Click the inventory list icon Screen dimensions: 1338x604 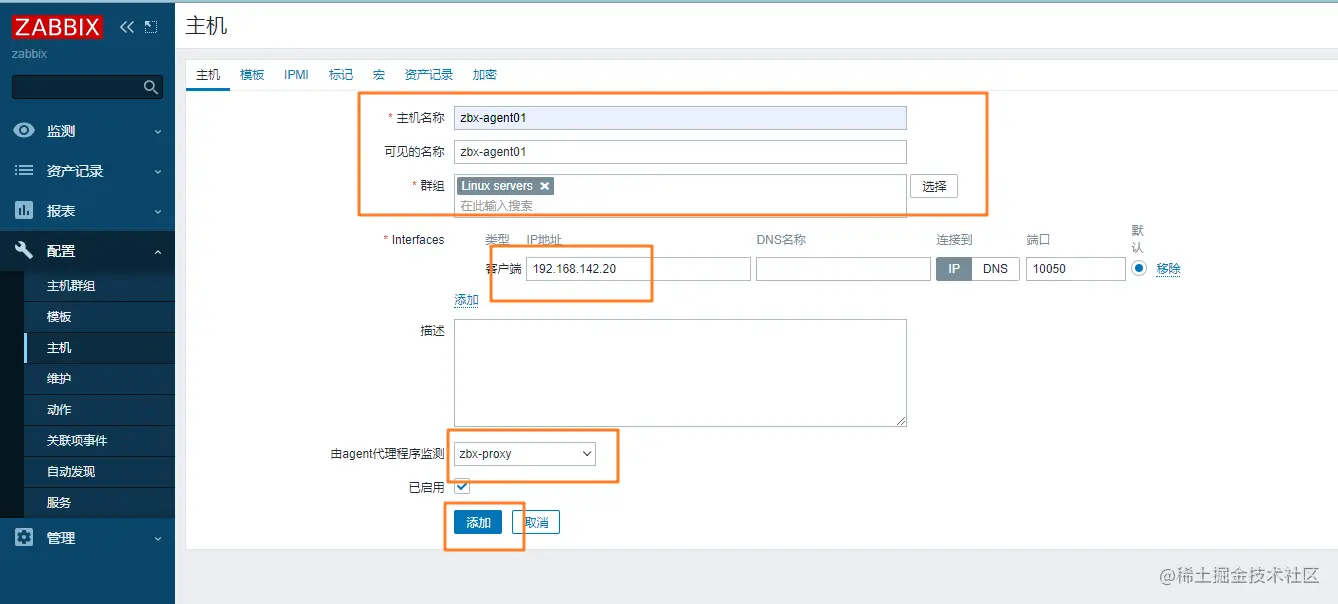[x=24, y=171]
